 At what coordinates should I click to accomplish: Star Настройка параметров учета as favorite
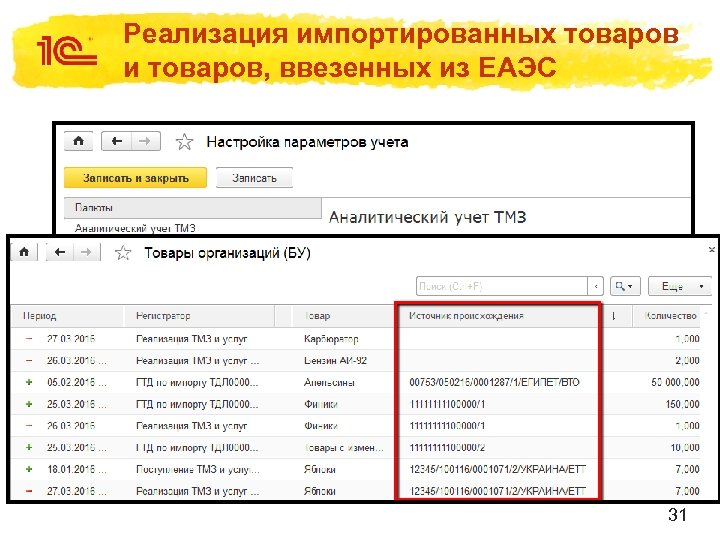pos(184,142)
